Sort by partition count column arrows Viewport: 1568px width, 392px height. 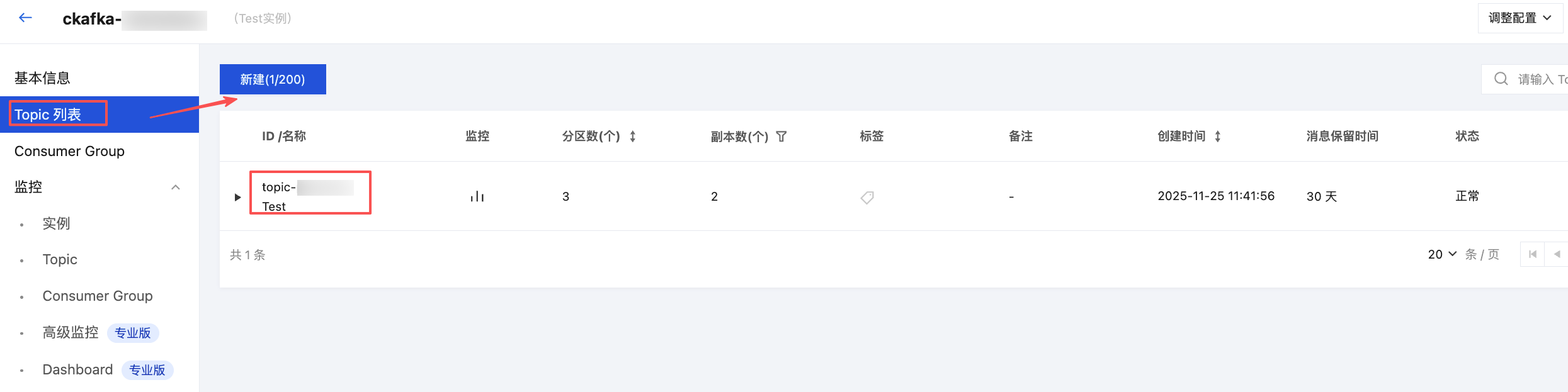pos(633,137)
